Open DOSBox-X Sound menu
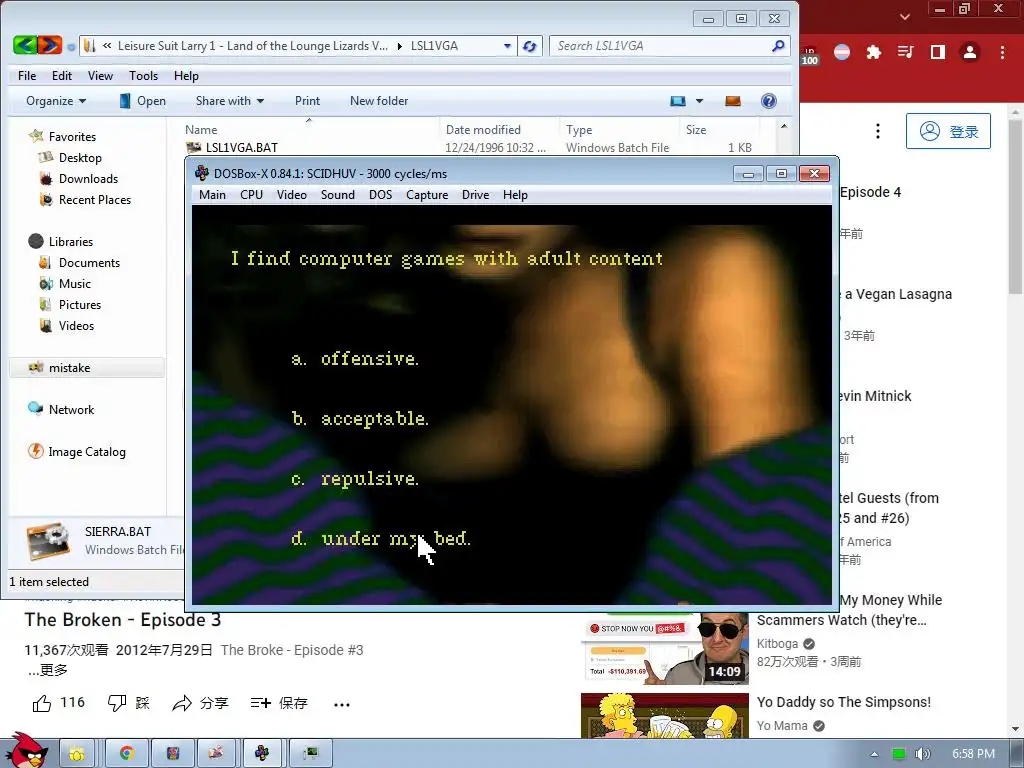 pyautogui.click(x=338, y=195)
